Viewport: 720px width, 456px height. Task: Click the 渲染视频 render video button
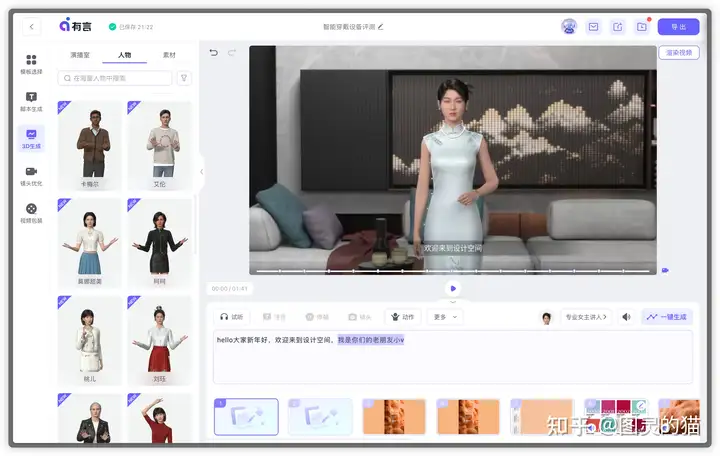coord(679,53)
